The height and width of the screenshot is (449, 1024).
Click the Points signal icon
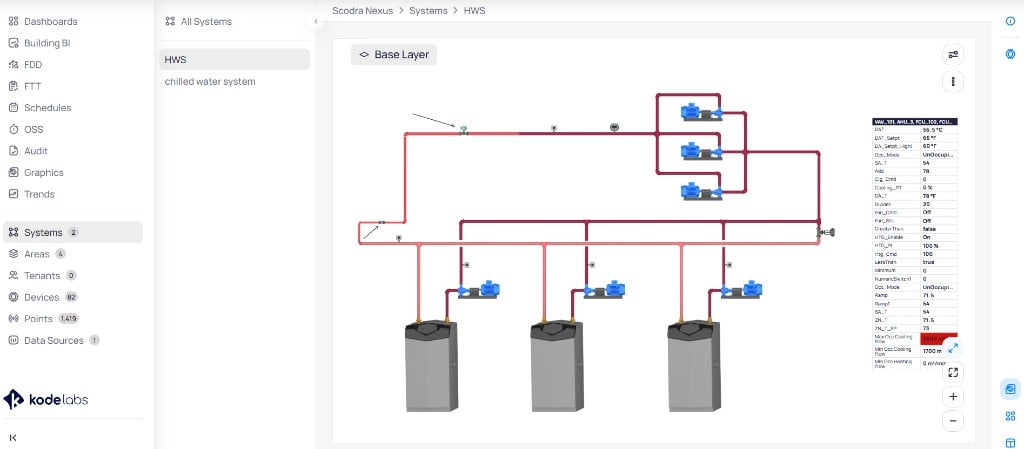(x=13, y=318)
